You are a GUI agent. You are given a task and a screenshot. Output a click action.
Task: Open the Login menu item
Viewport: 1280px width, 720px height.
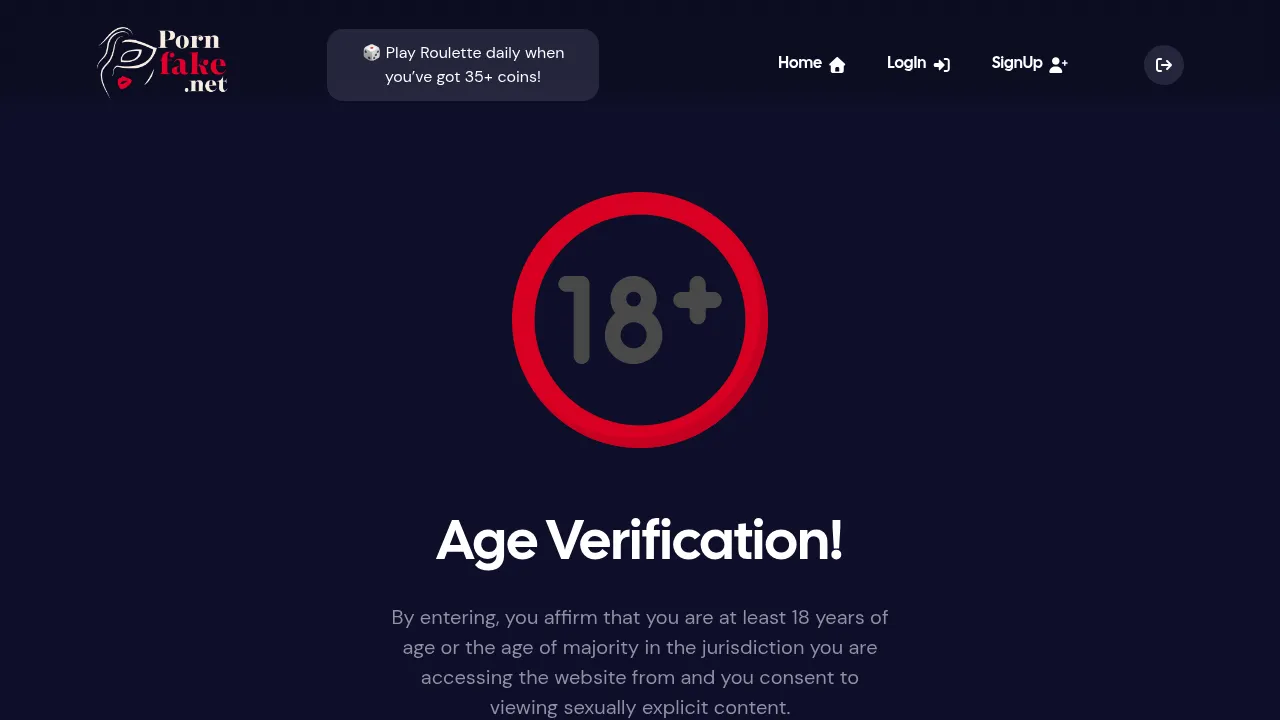click(906, 63)
